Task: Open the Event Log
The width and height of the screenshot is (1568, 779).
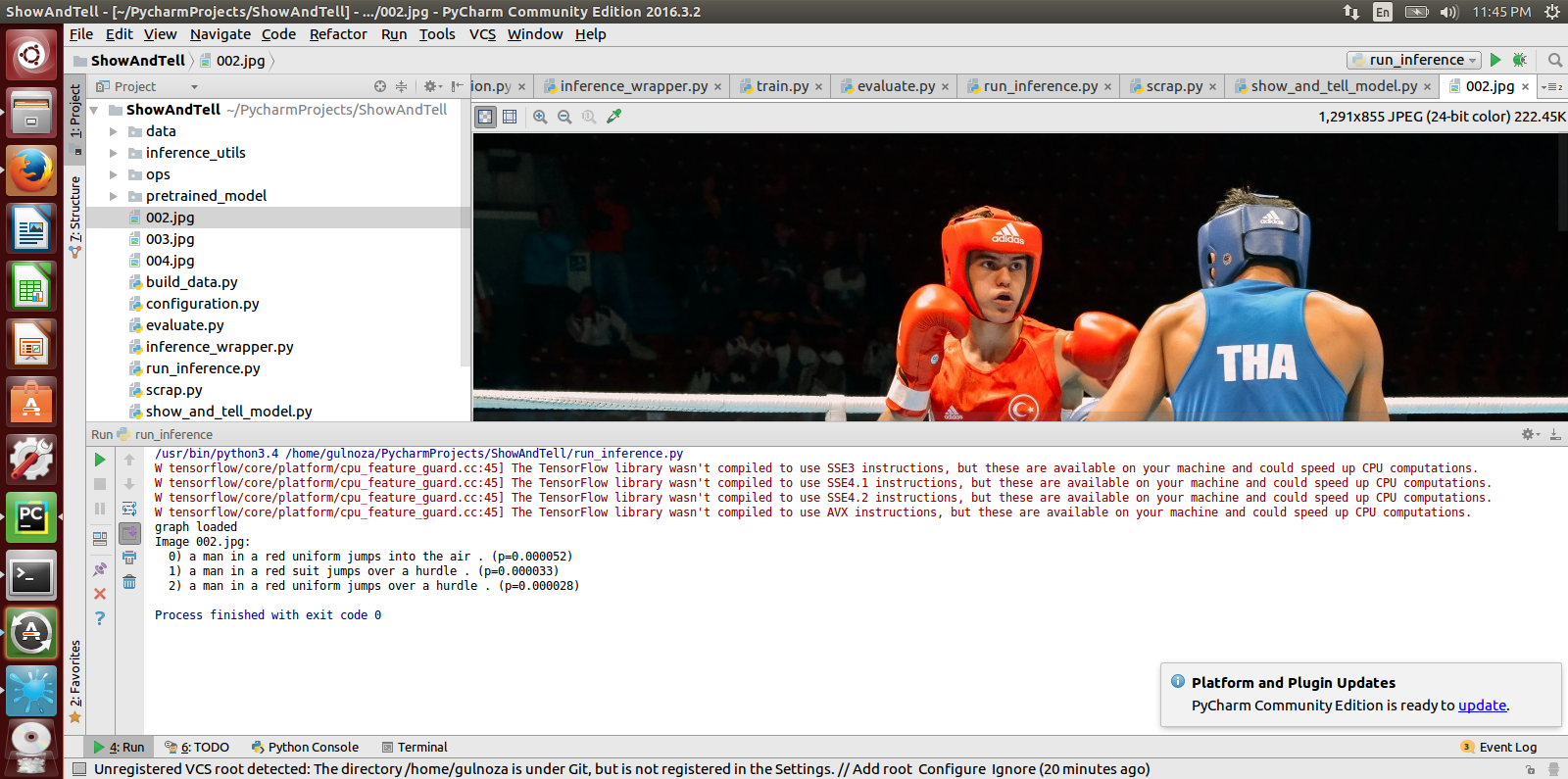Action: pos(1498,747)
